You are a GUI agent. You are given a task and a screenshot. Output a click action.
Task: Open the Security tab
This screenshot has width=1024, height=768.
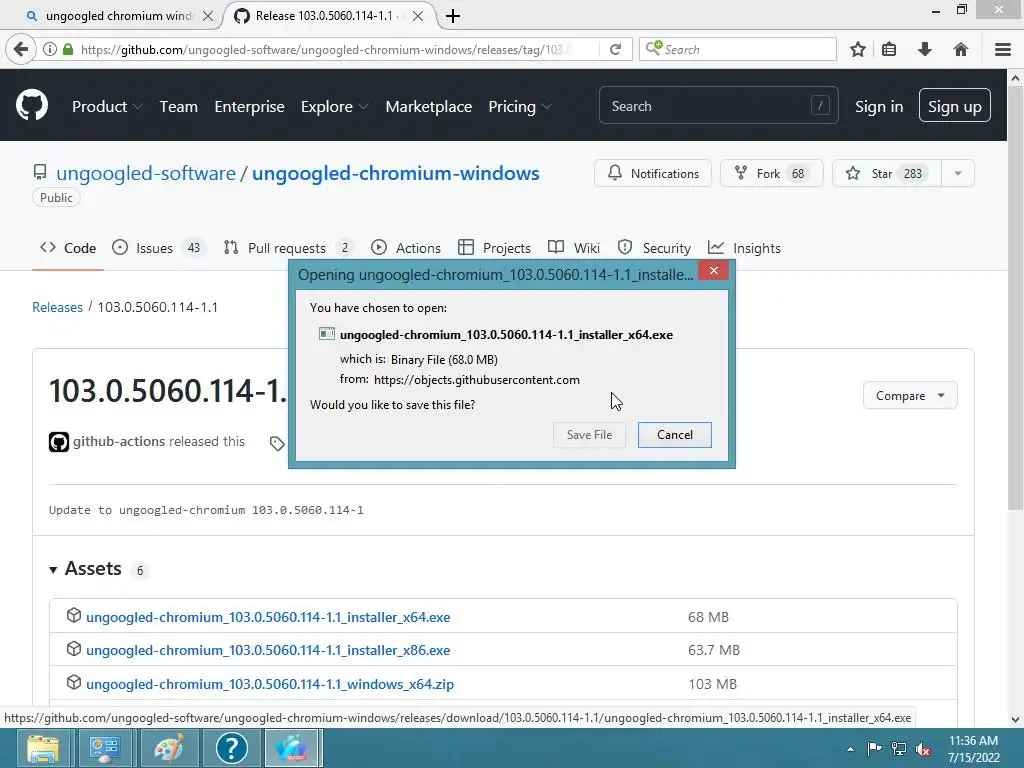tap(654, 248)
